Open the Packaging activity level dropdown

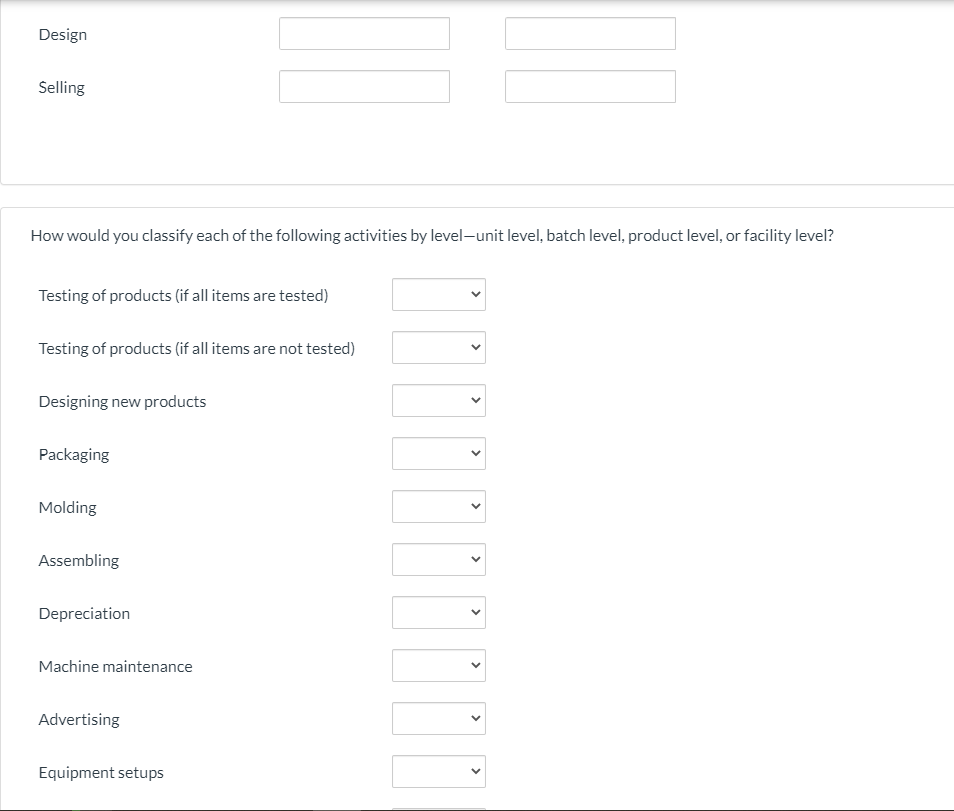click(438, 453)
